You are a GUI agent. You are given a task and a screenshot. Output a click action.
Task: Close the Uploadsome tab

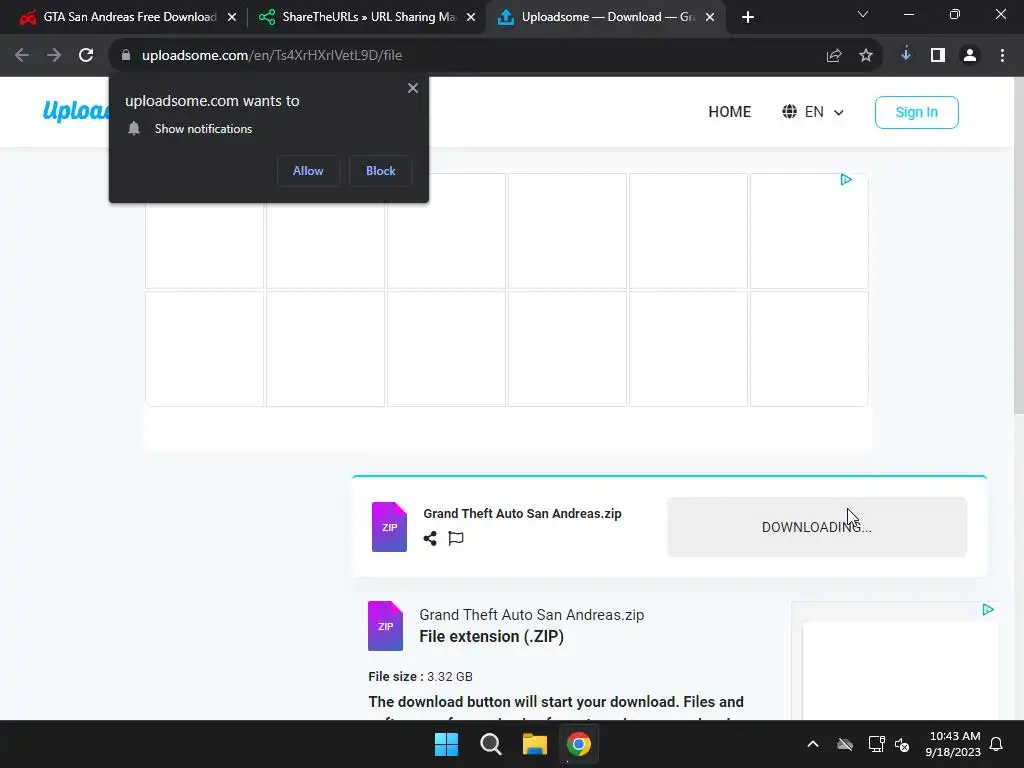coord(710,18)
